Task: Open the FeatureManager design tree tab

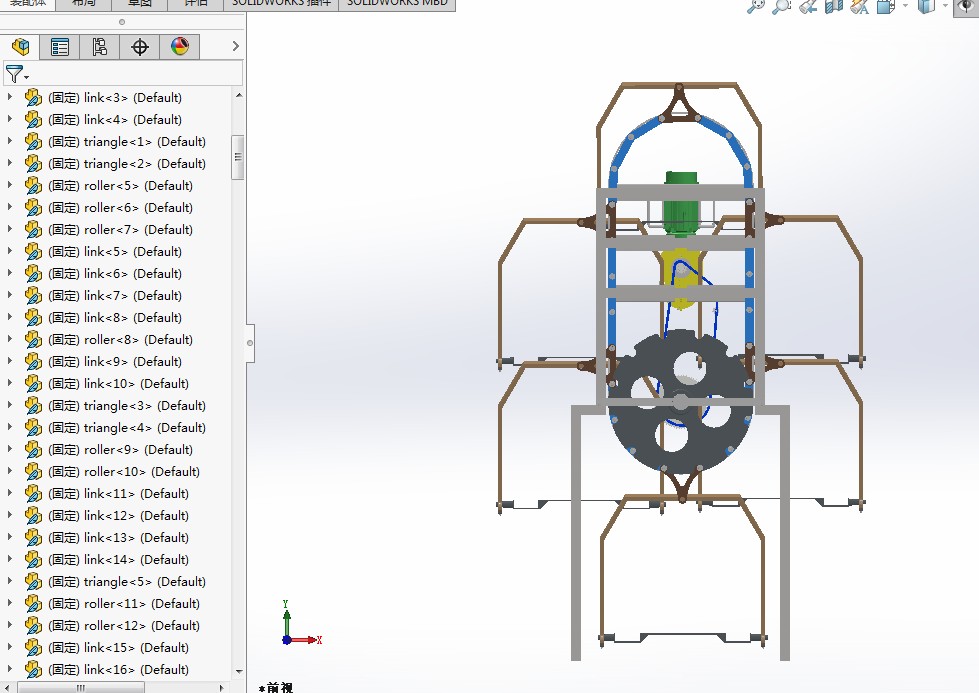Action: (x=21, y=47)
